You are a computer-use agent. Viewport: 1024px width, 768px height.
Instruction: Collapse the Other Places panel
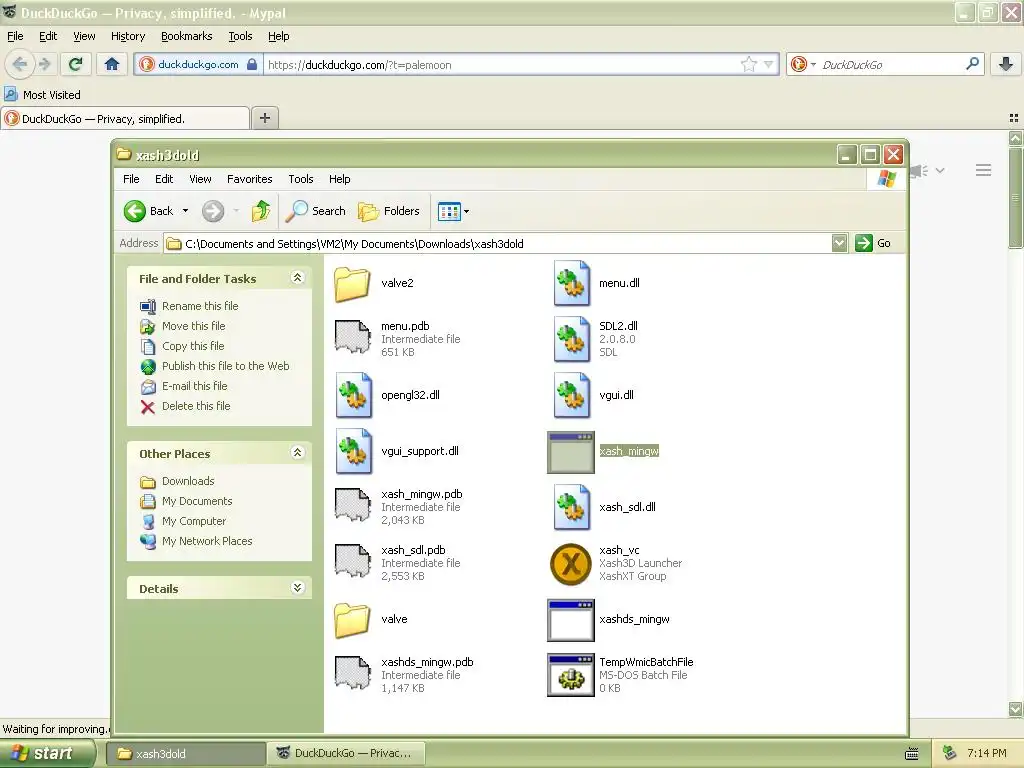[297, 453]
